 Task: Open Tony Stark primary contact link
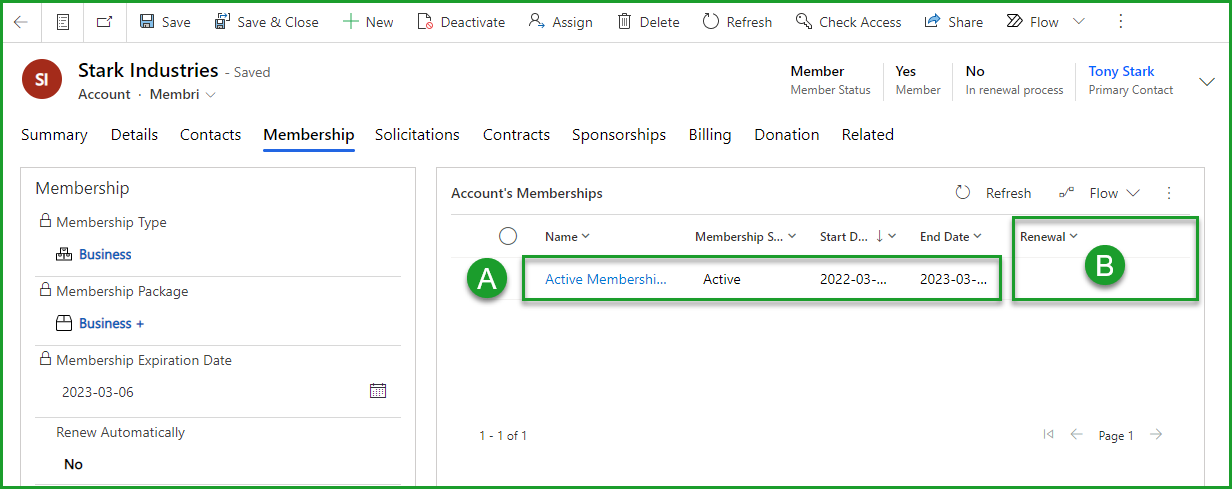(1121, 72)
